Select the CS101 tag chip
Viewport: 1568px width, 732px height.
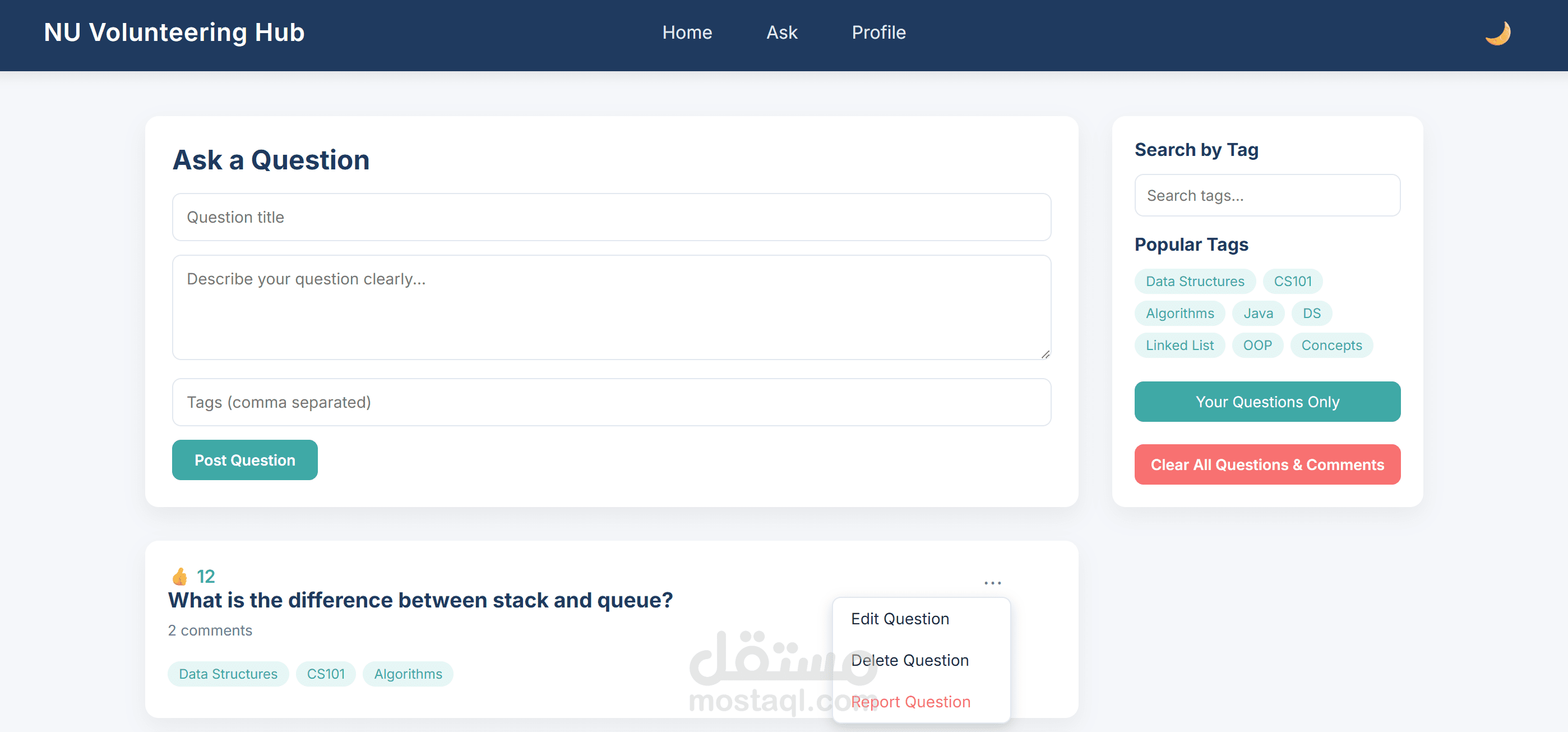1293,281
